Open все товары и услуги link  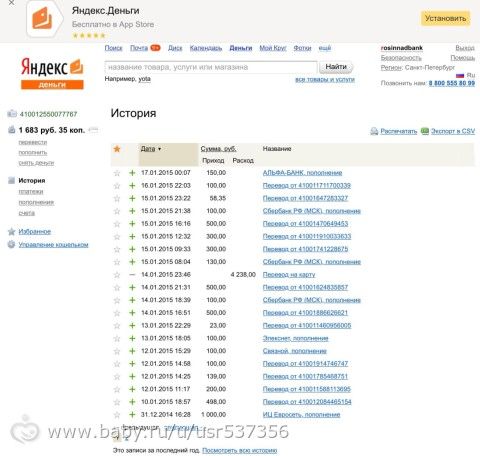pos(325,79)
